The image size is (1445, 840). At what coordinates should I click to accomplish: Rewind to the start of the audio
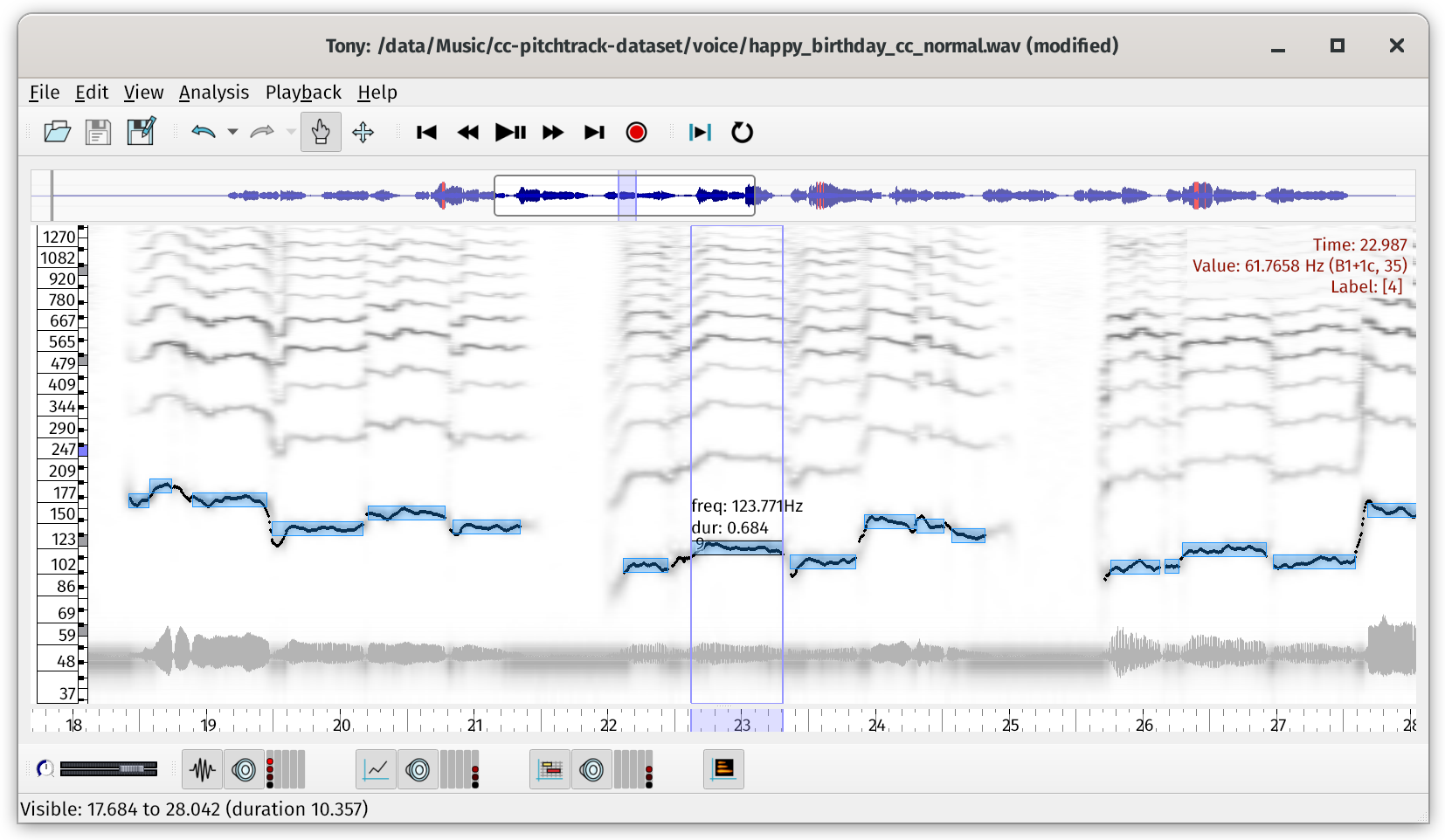(426, 132)
